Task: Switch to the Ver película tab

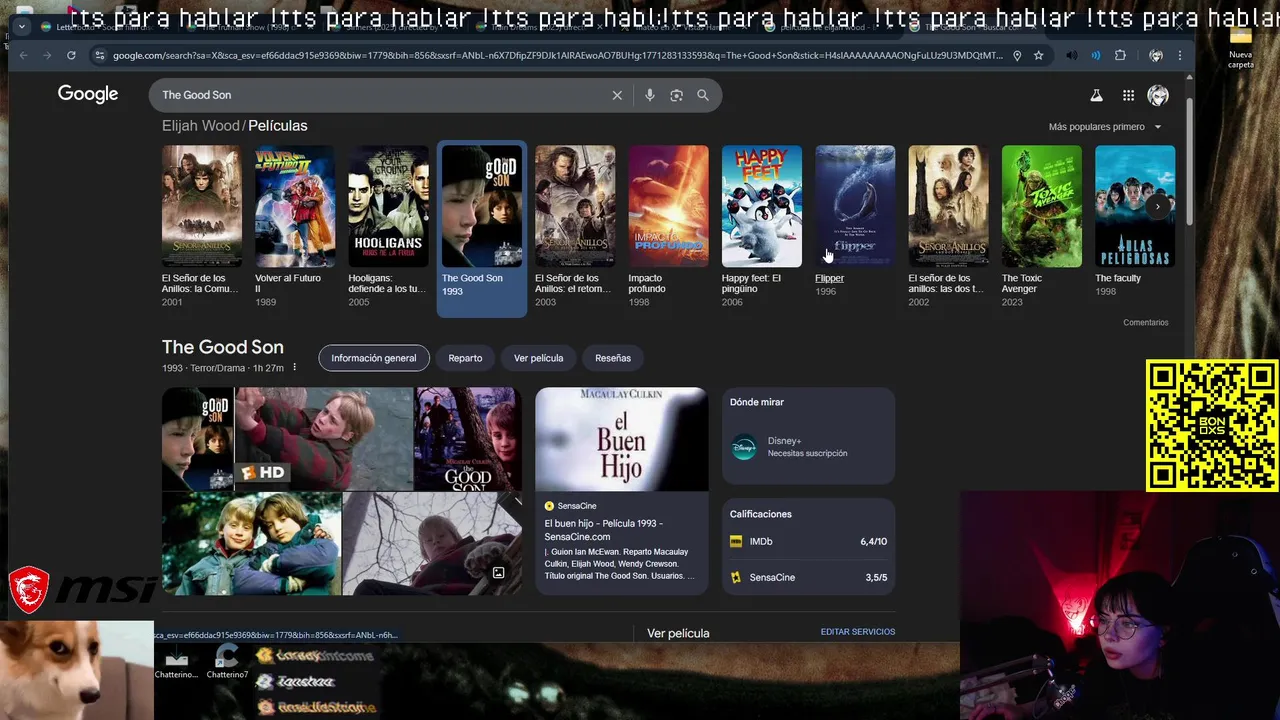Action: [538, 358]
